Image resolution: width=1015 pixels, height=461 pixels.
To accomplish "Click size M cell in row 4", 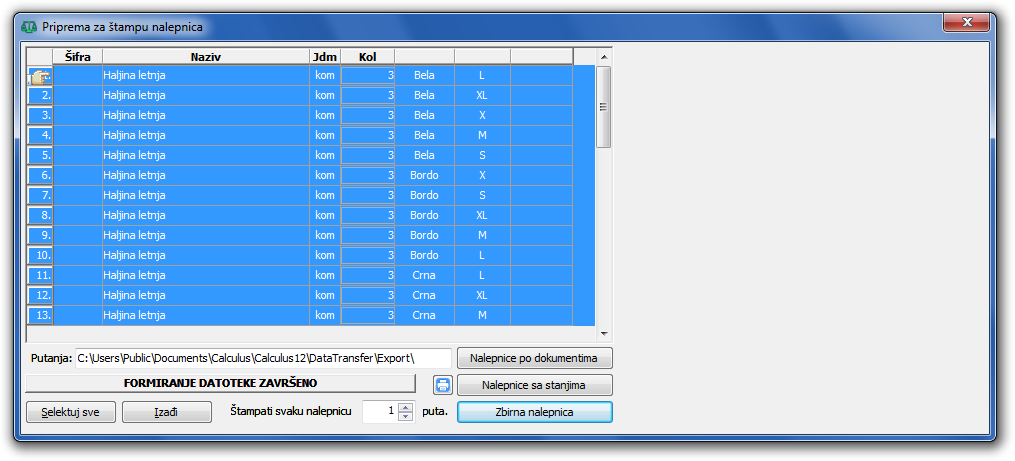I will [482, 135].
